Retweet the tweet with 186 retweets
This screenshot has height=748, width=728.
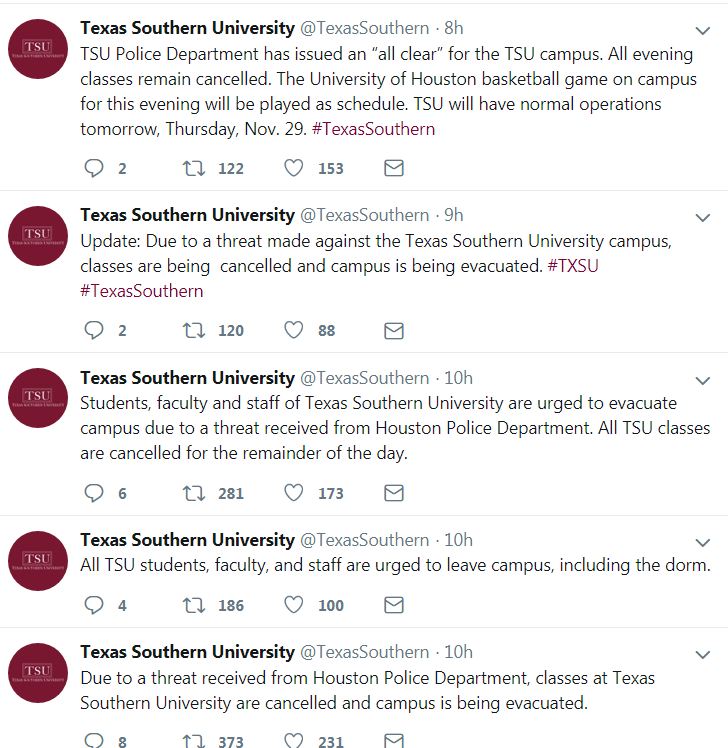click(x=194, y=605)
